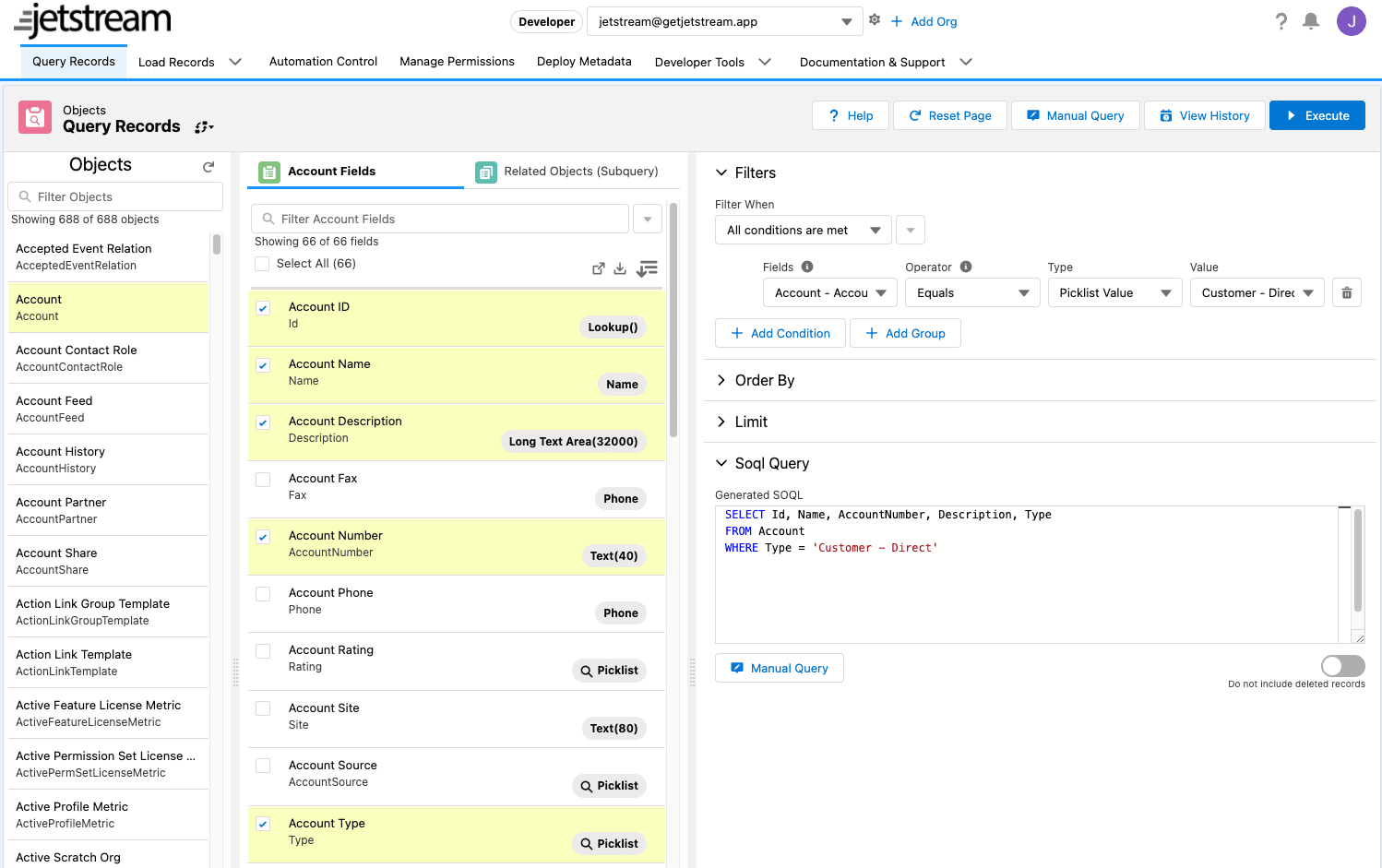The height and width of the screenshot is (868, 1382).
Task: Click the Help button
Action: click(851, 115)
